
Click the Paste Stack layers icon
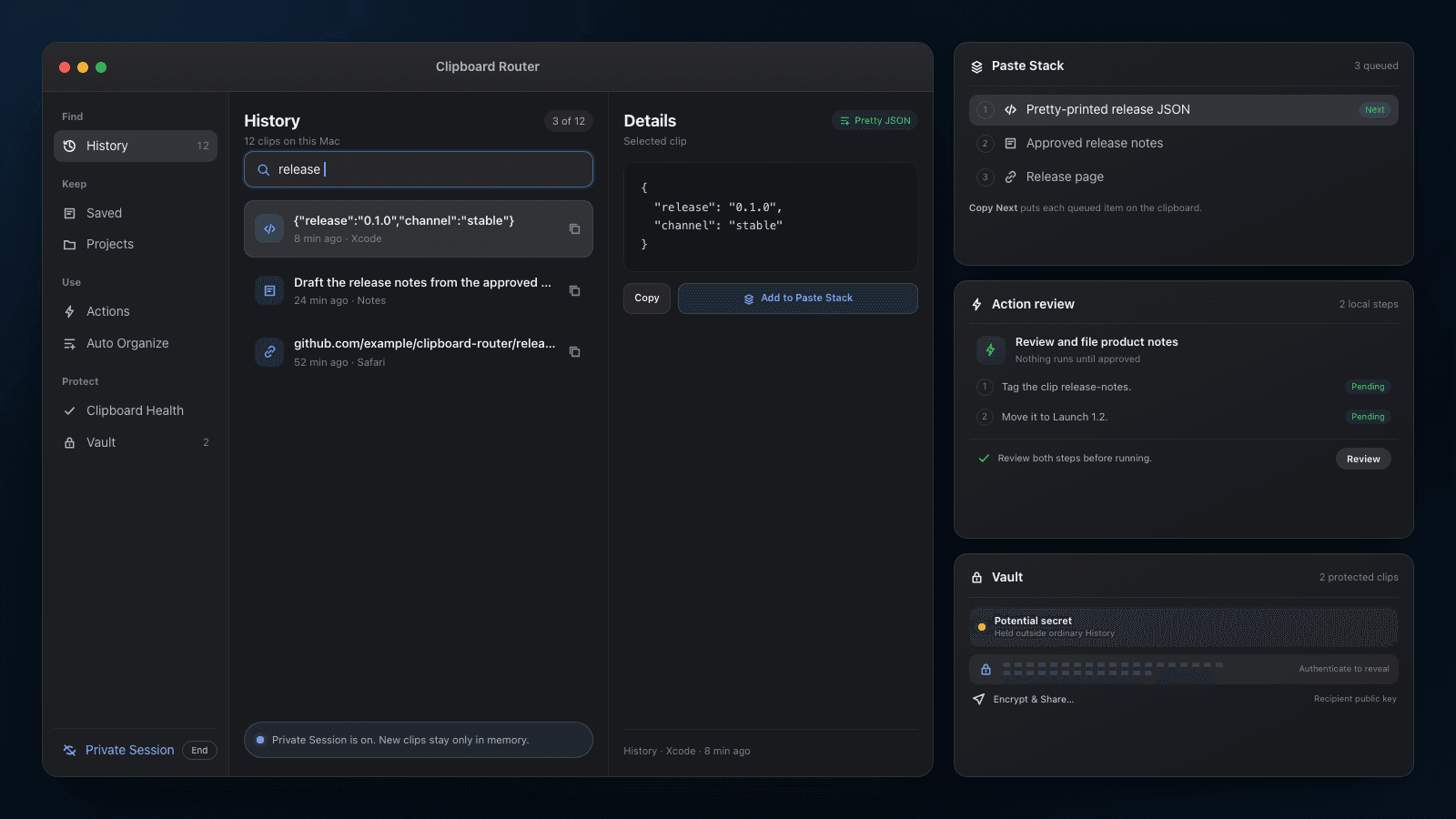pos(976,66)
